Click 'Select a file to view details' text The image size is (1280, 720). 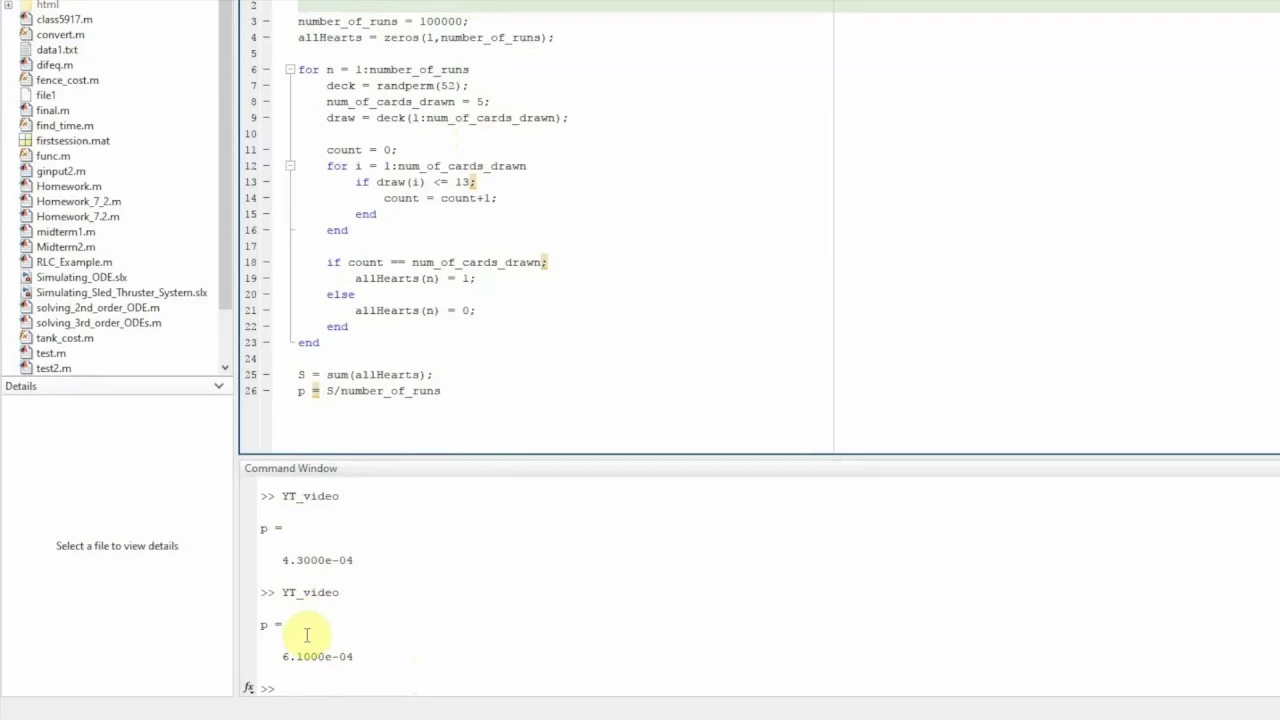(117, 546)
